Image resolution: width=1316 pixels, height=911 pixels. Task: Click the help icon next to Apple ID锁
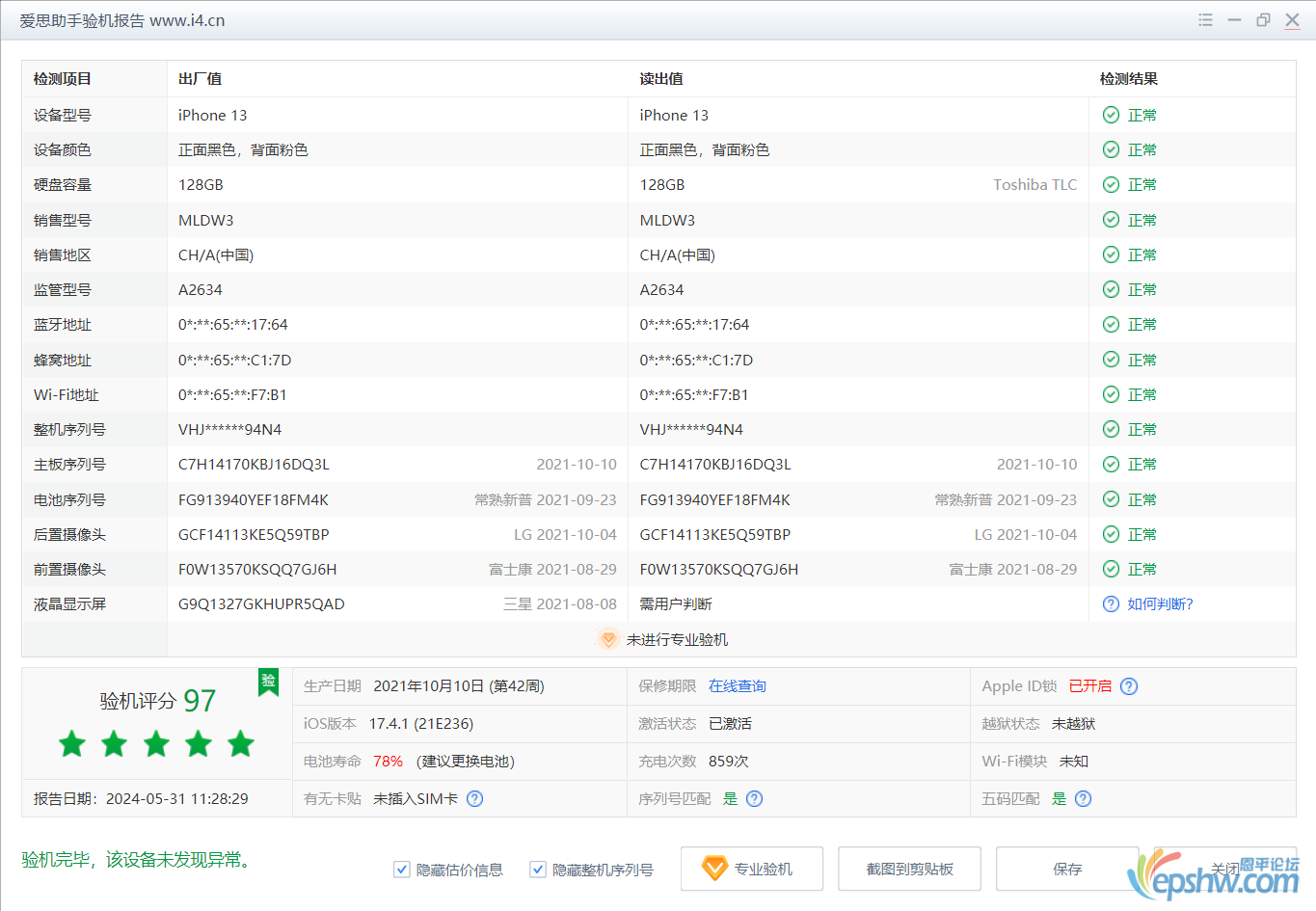(x=1129, y=686)
